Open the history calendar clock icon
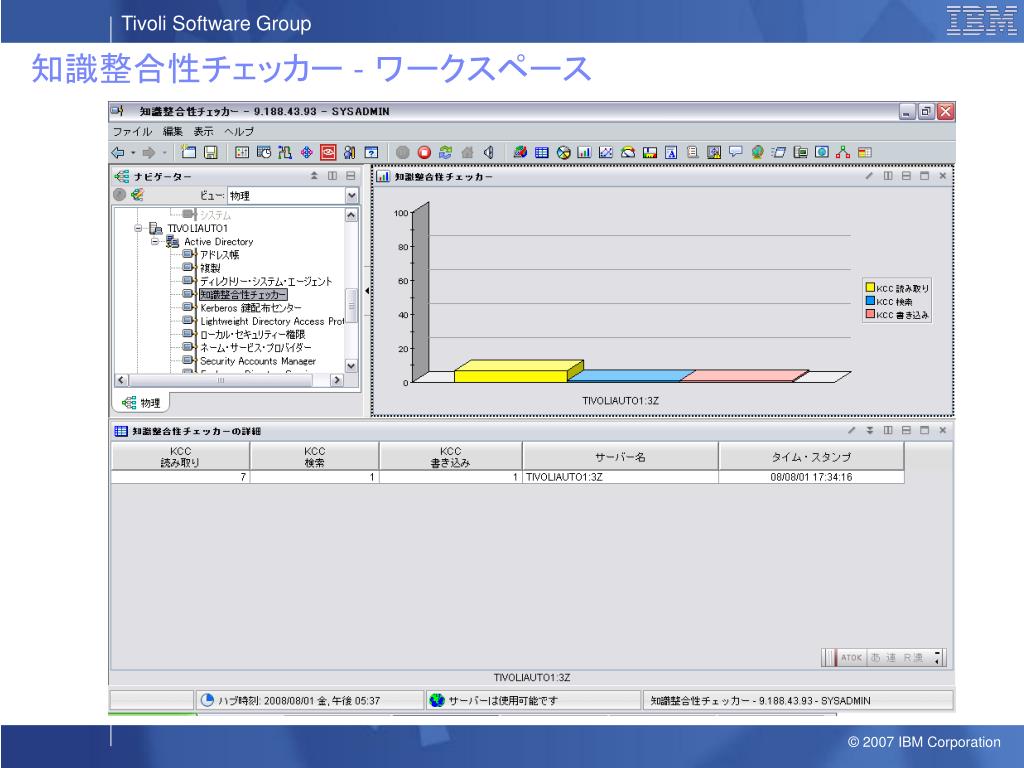The width and height of the screenshot is (1024, 768). pyautogui.click(x=263, y=152)
